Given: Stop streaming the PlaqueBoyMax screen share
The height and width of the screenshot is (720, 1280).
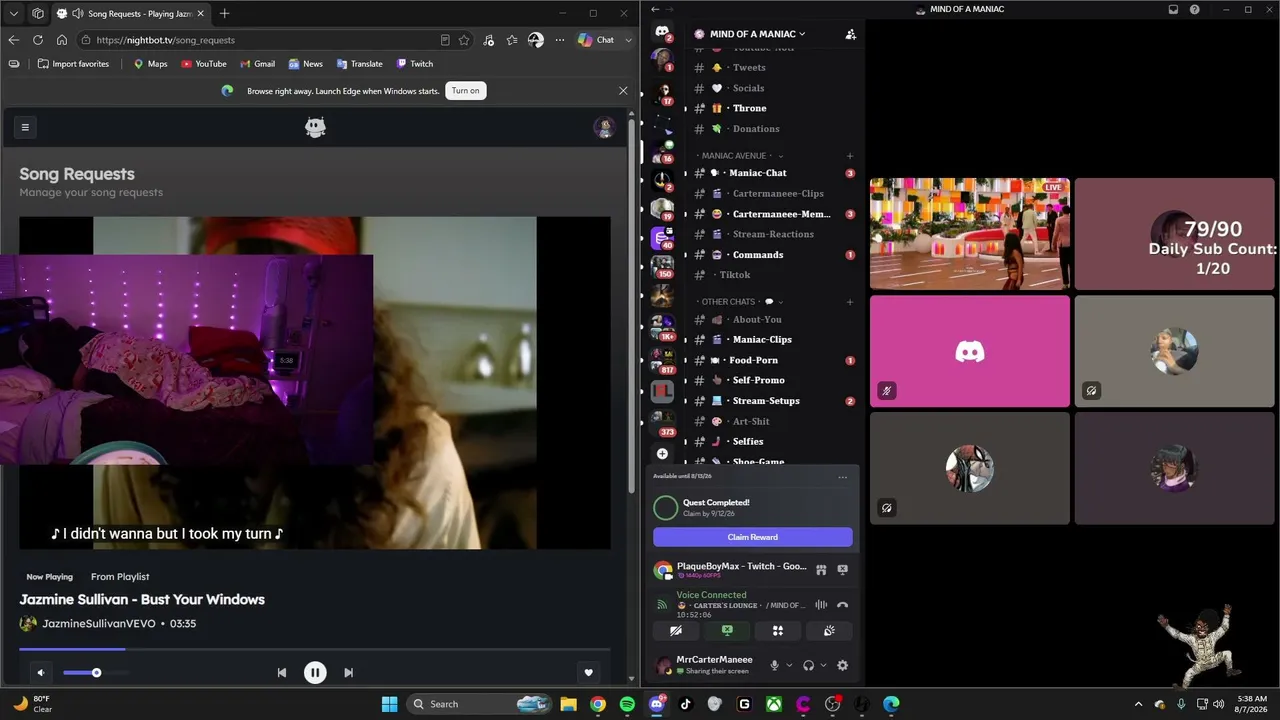Looking at the screenshot, I should 843,570.
